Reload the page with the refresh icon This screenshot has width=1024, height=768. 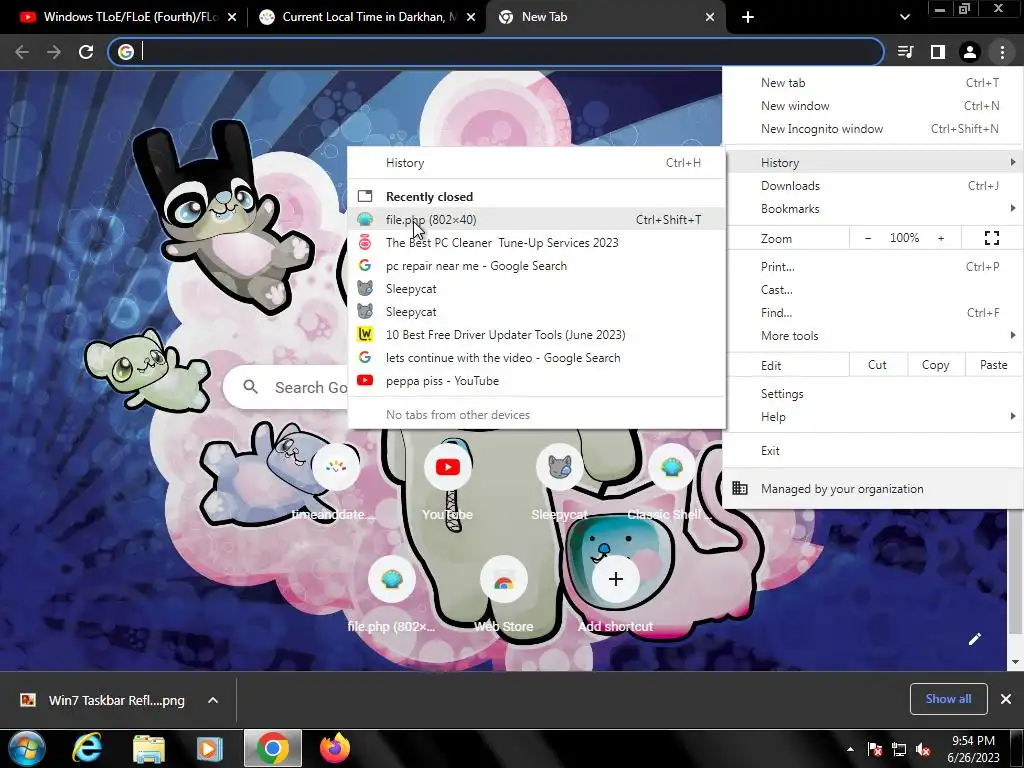[86, 52]
